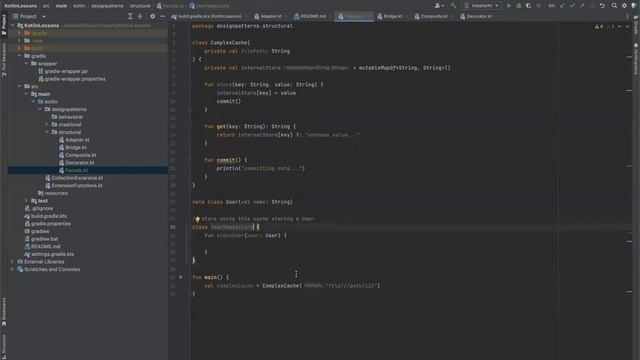The image size is (640, 360).
Task: Expand the creational package node
Action: [x=47, y=124]
